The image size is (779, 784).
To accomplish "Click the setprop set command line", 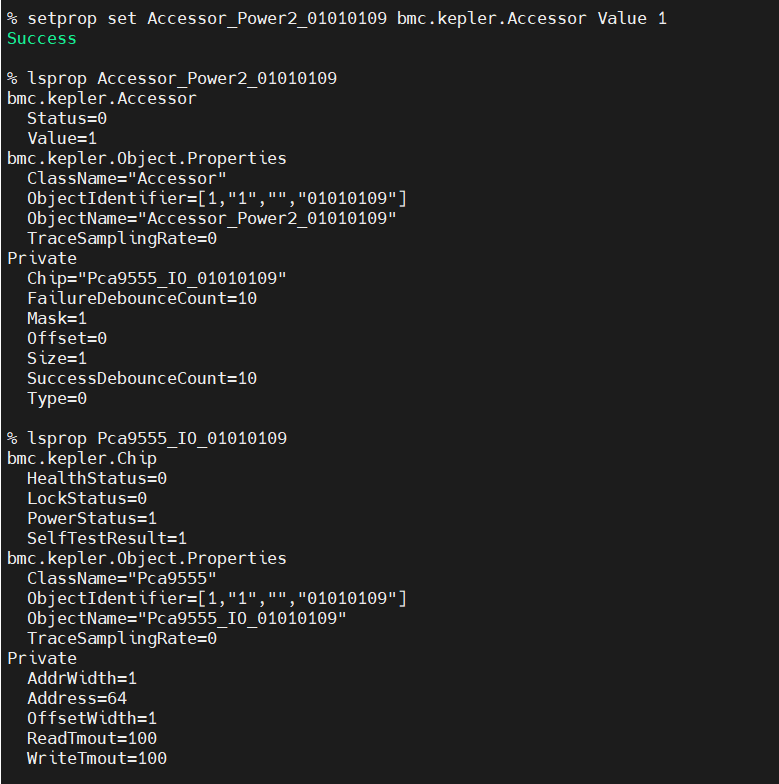I will point(336,18).
